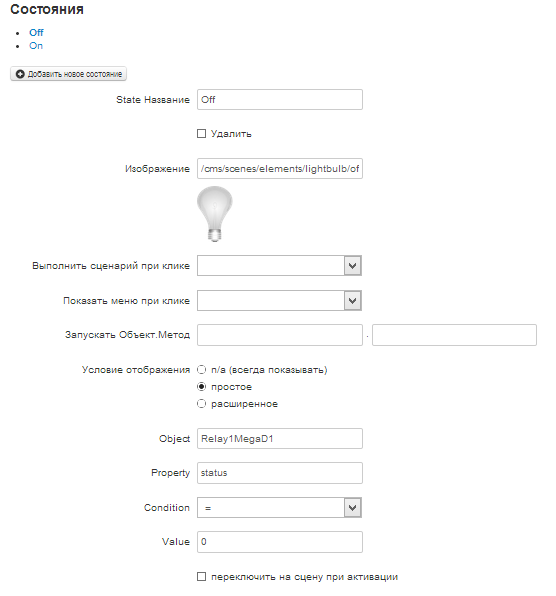The image size is (556, 596).
Task: Open the On state link
Action: 36,46
